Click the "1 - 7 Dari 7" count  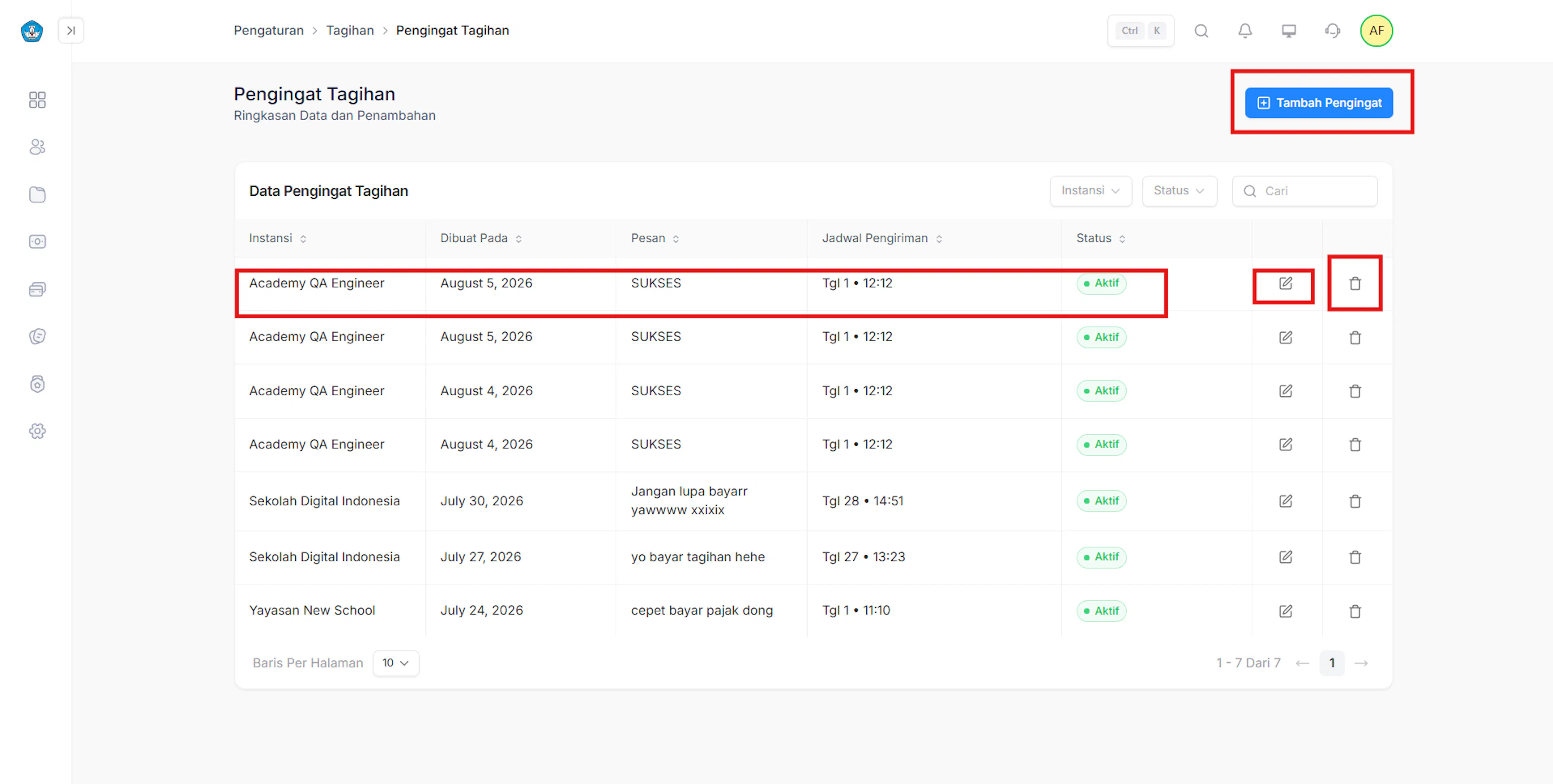(1248, 664)
